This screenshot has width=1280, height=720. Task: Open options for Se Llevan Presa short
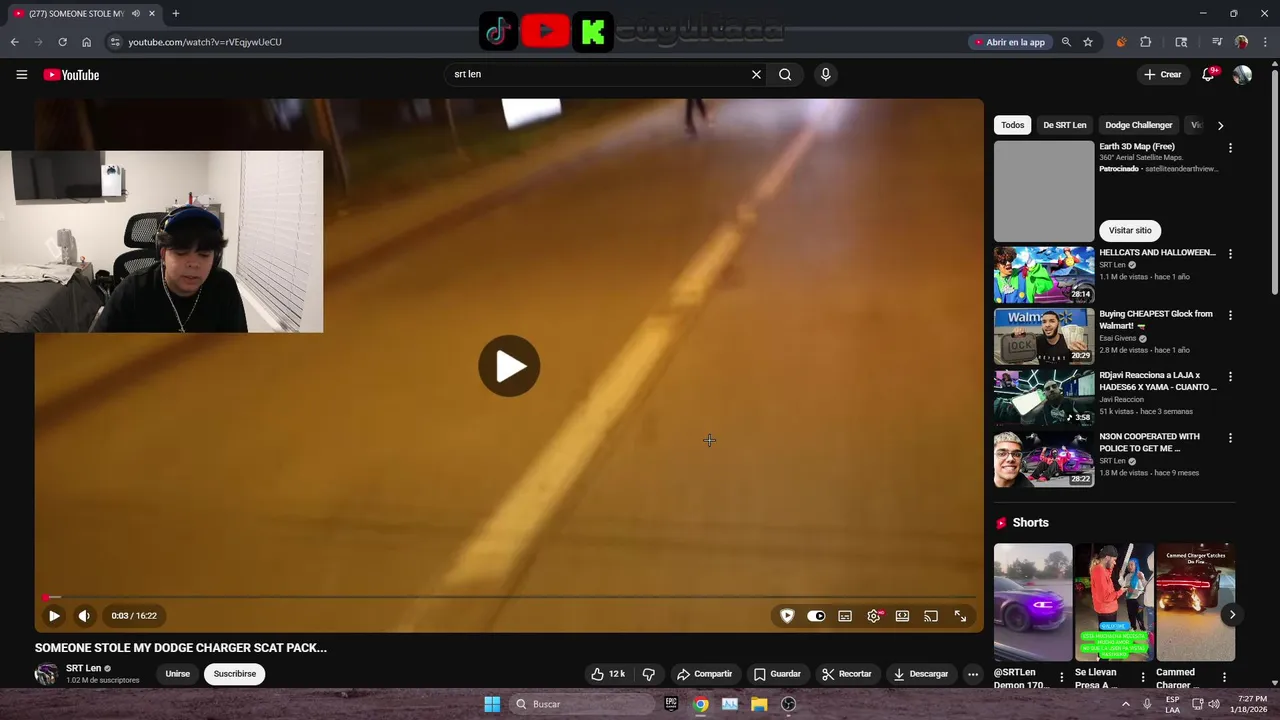1143,677
